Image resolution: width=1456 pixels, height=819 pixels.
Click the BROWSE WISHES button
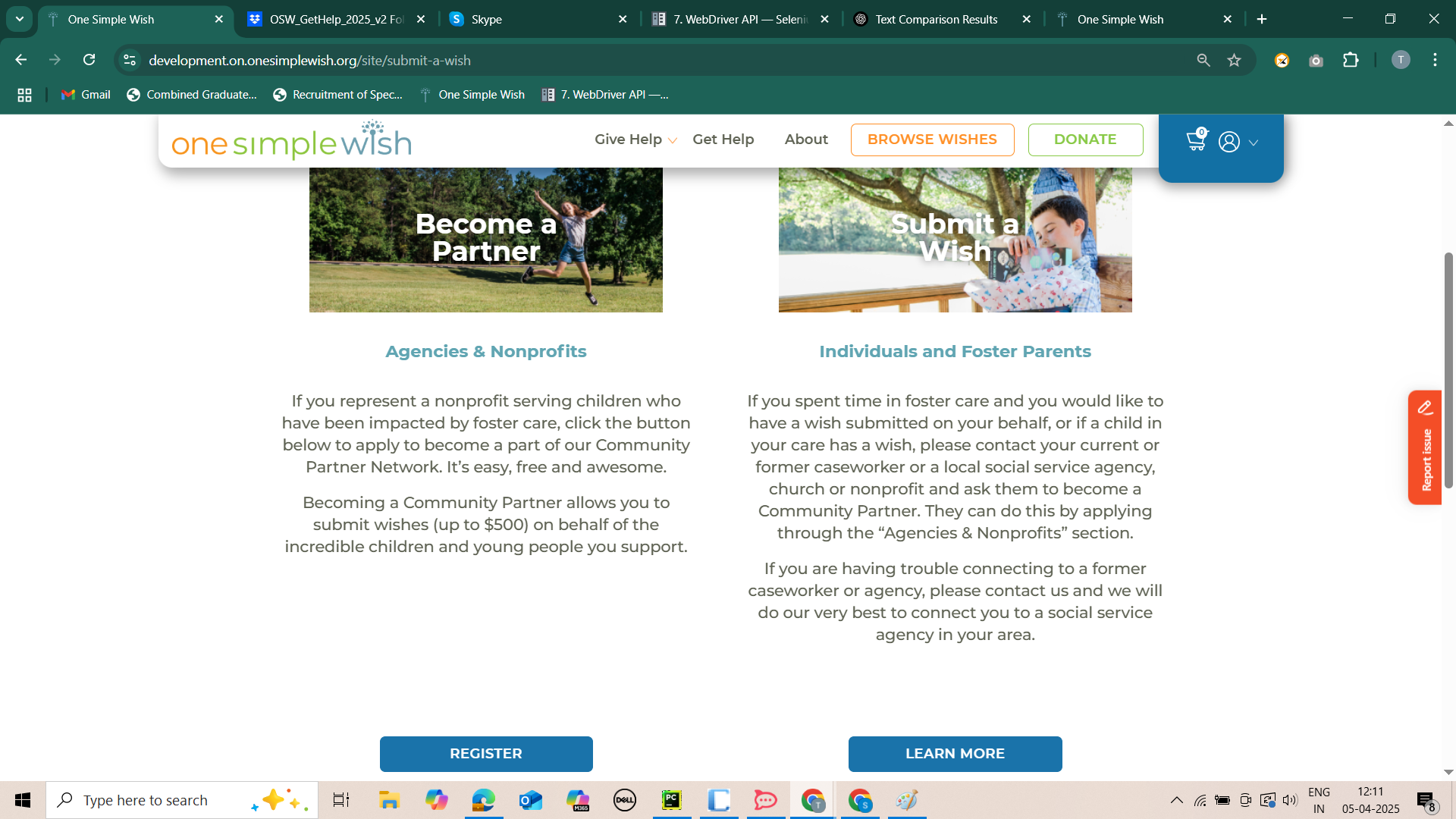point(932,140)
